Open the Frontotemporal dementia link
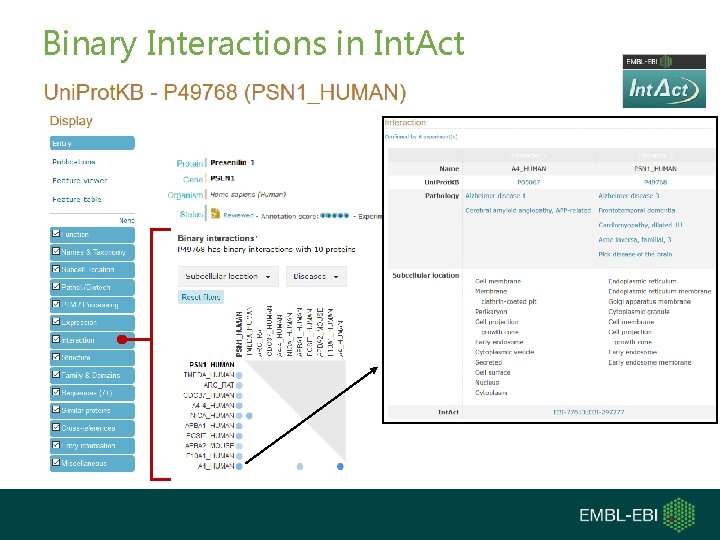Image resolution: width=720 pixels, height=540 pixels. click(x=637, y=210)
